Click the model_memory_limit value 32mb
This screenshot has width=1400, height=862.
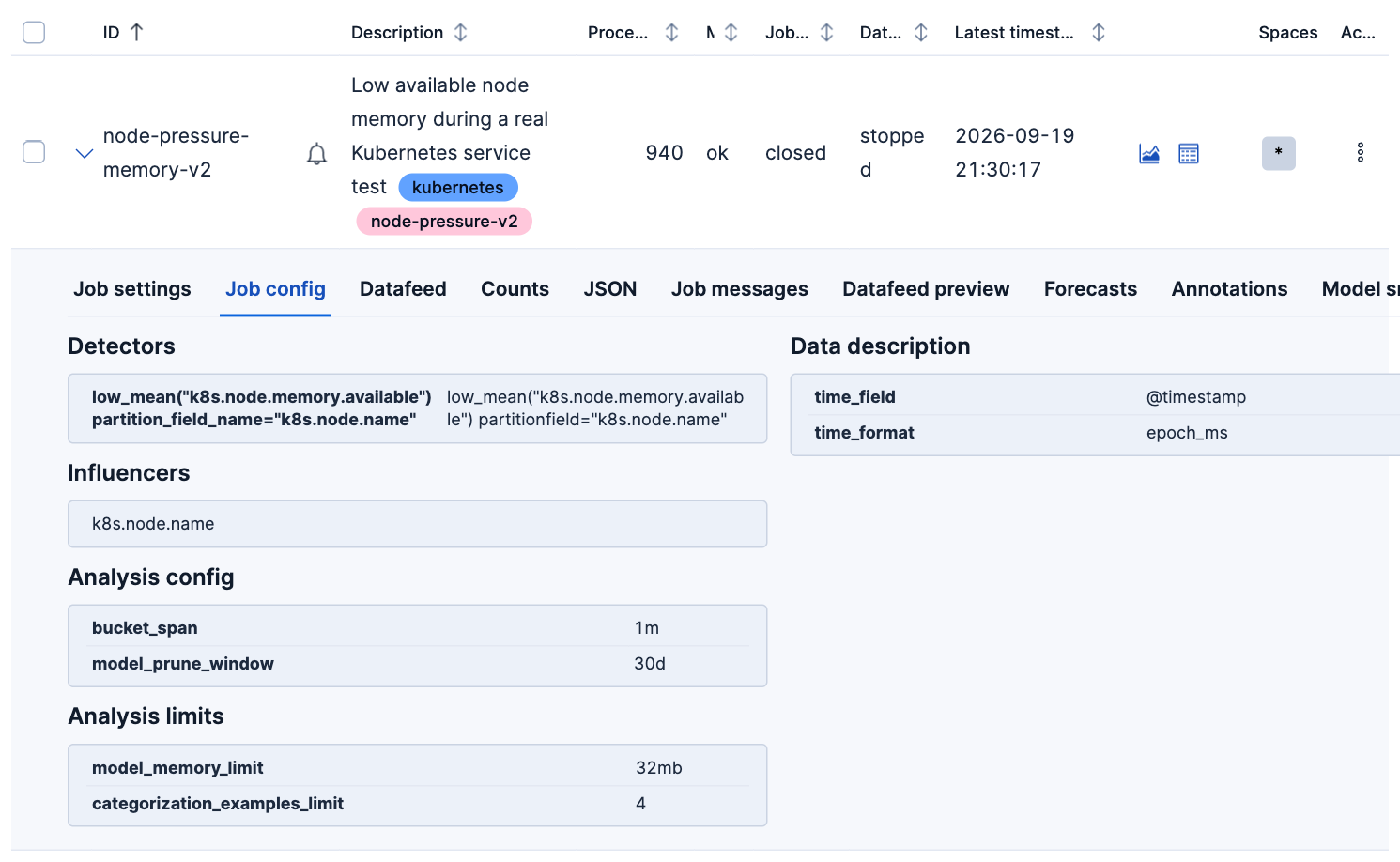(659, 768)
